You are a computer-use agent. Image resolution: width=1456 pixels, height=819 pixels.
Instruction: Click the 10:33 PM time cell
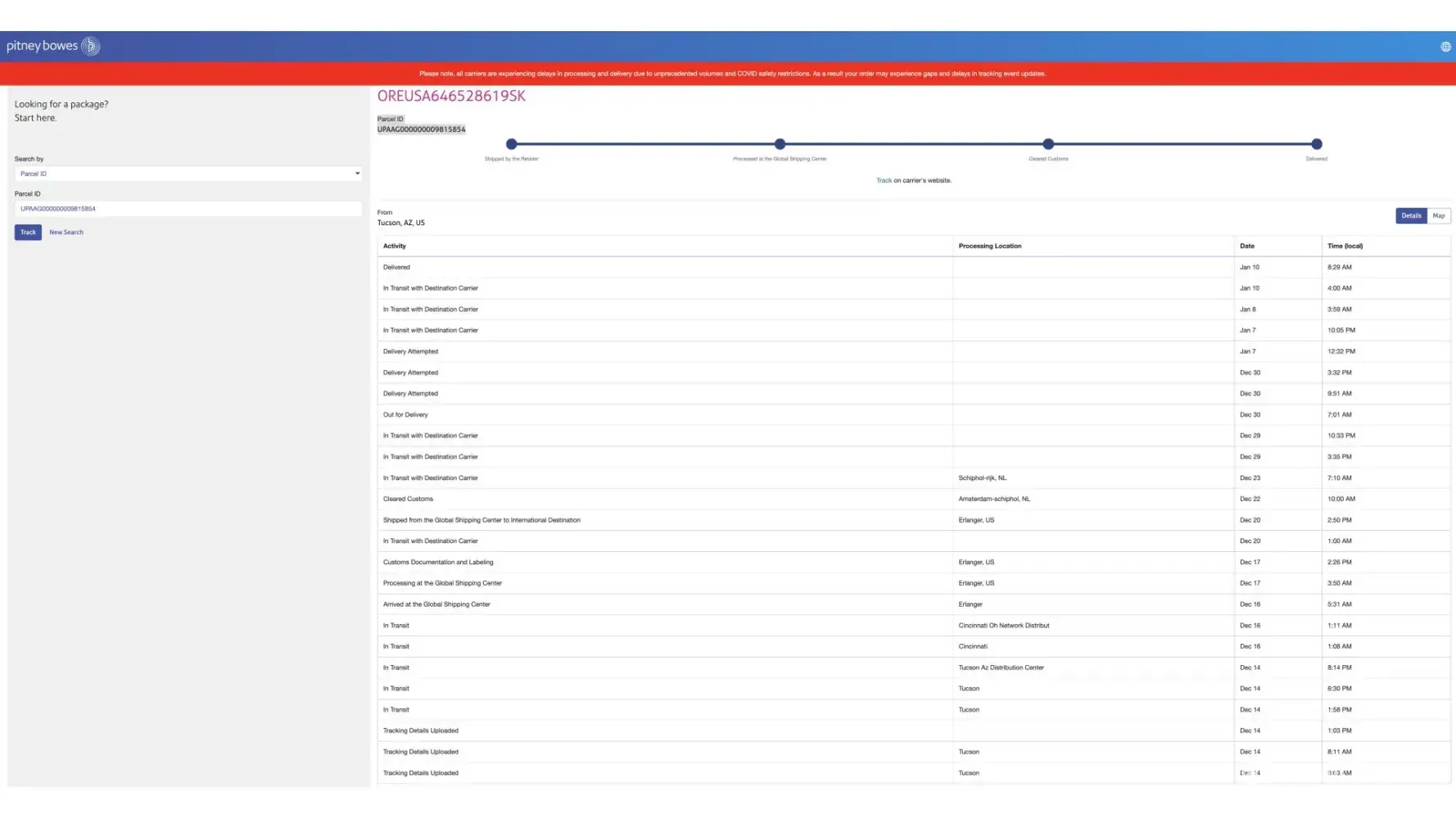(1341, 436)
